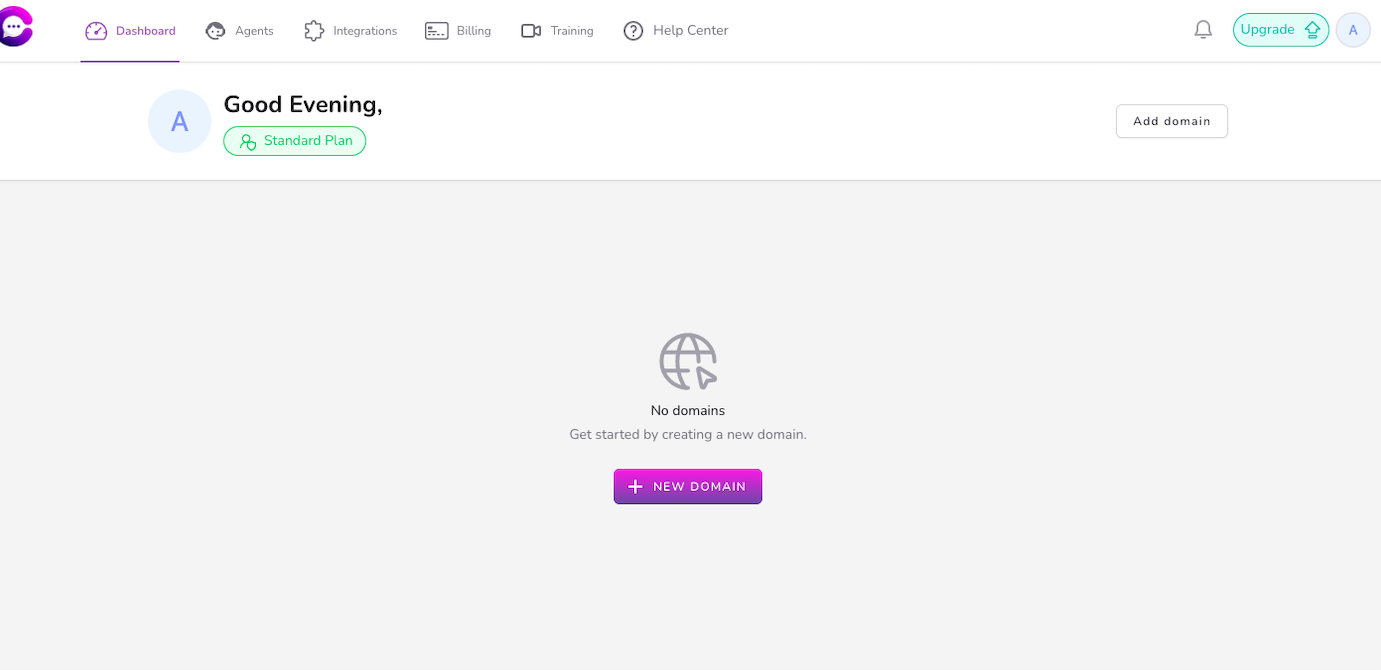Image resolution: width=1381 pixels, height=670 pixels.
Task: Click the person icon in Standard Plan badge
Action: click(x=247, y=141)
